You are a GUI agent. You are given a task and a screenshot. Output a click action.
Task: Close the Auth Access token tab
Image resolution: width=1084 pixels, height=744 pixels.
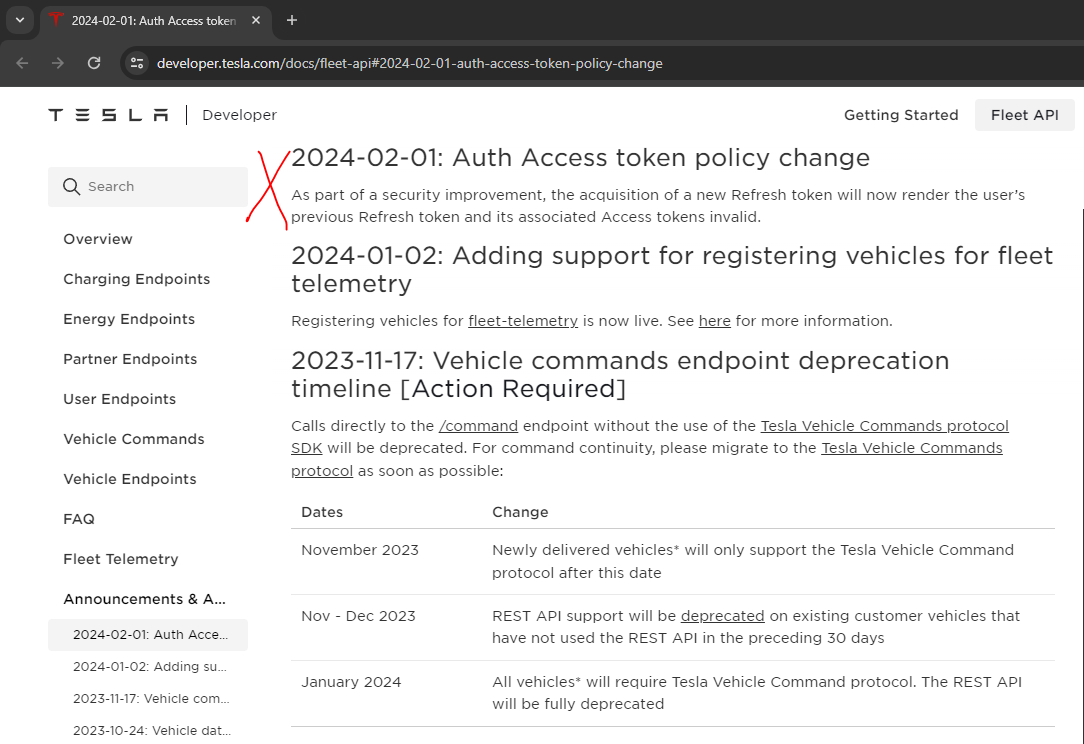(x=256, y=20)
